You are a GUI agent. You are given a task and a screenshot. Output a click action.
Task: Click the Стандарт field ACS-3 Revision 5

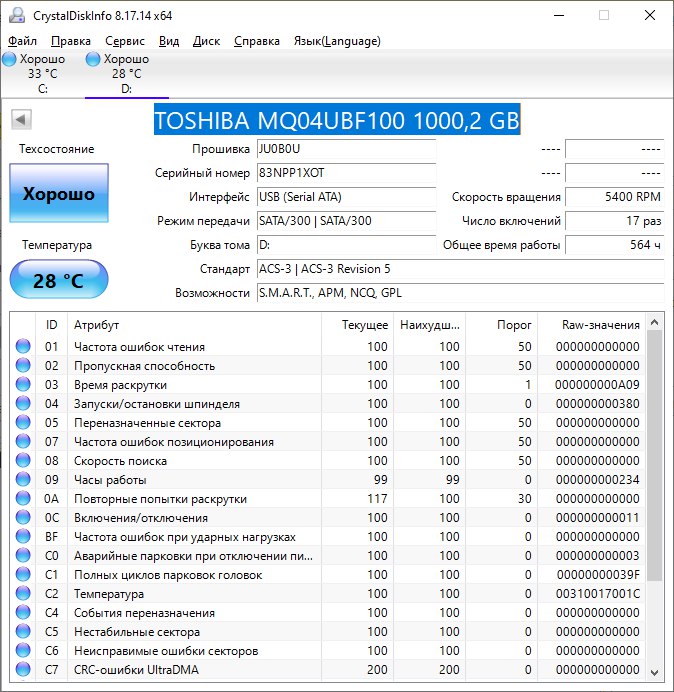(x=460, y=269)
